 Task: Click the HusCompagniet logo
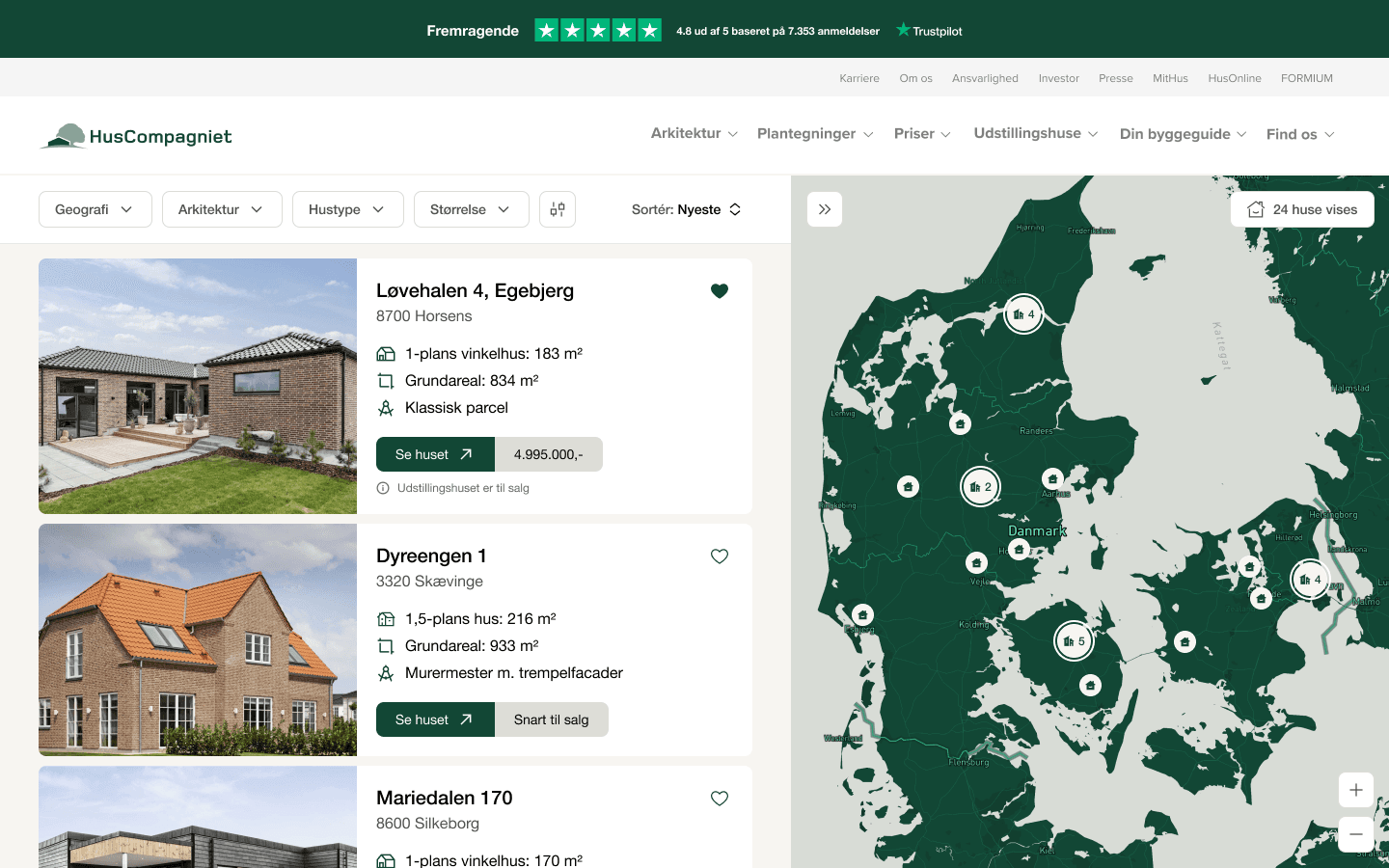tap(136, 136)
